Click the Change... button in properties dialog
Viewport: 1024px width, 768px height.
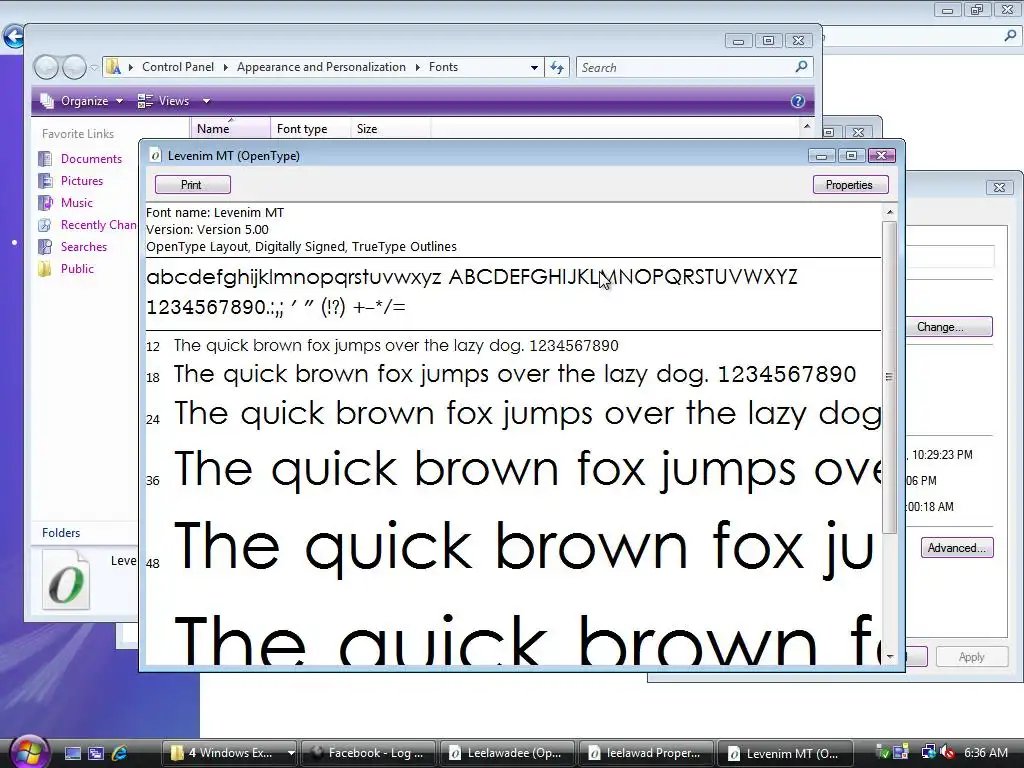pyautogui.click(x=948, y=327)
